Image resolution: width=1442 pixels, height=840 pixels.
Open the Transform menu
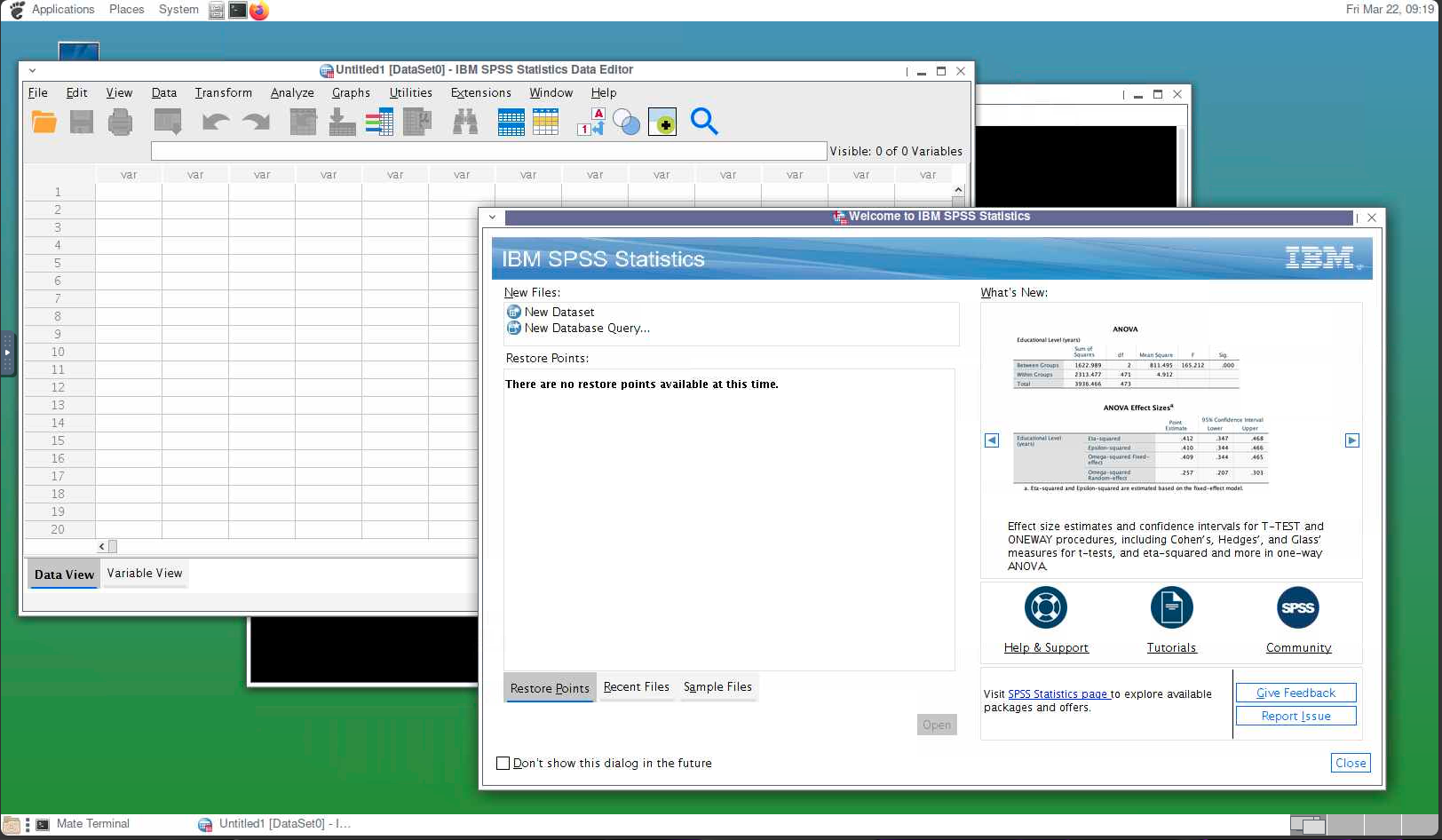pos(224,92)
